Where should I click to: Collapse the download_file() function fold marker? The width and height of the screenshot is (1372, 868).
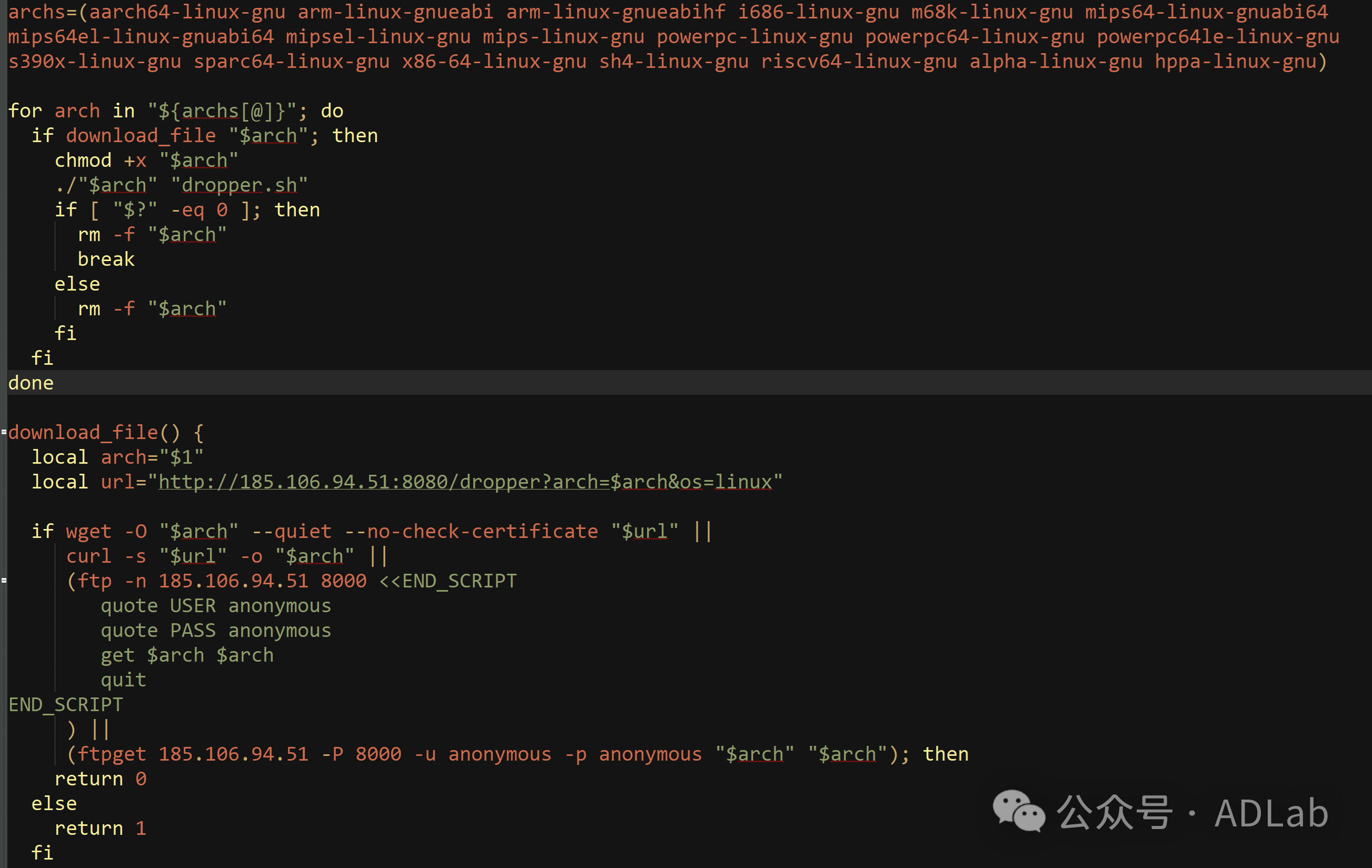click(x=4, y=432)
